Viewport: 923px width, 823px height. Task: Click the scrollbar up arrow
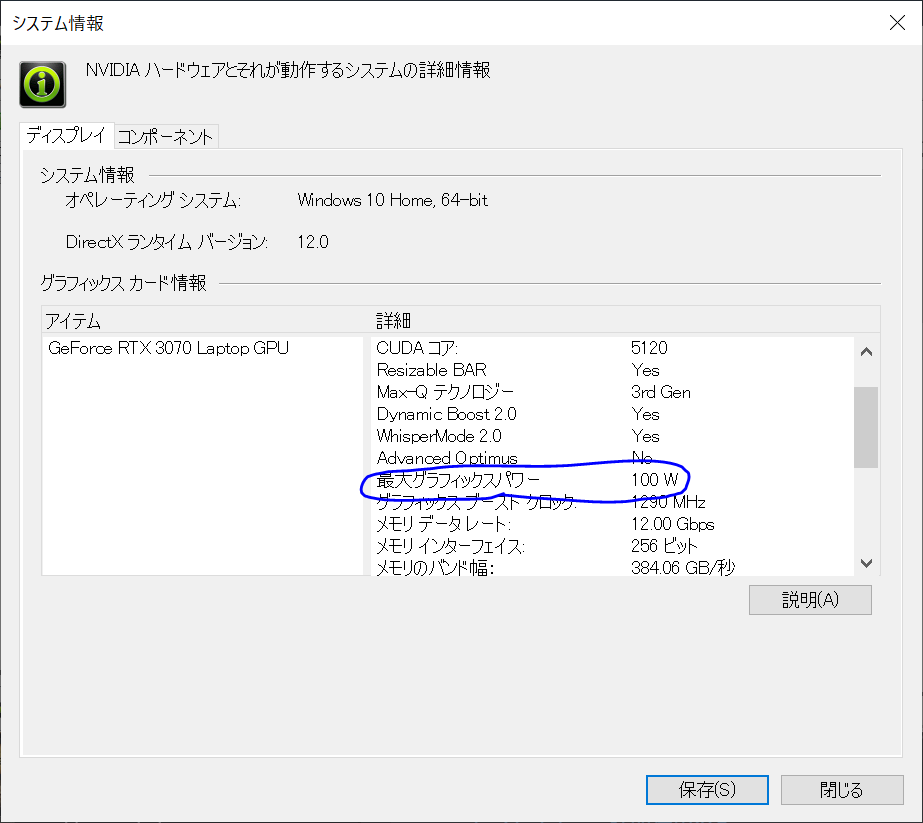click(866, 351)
